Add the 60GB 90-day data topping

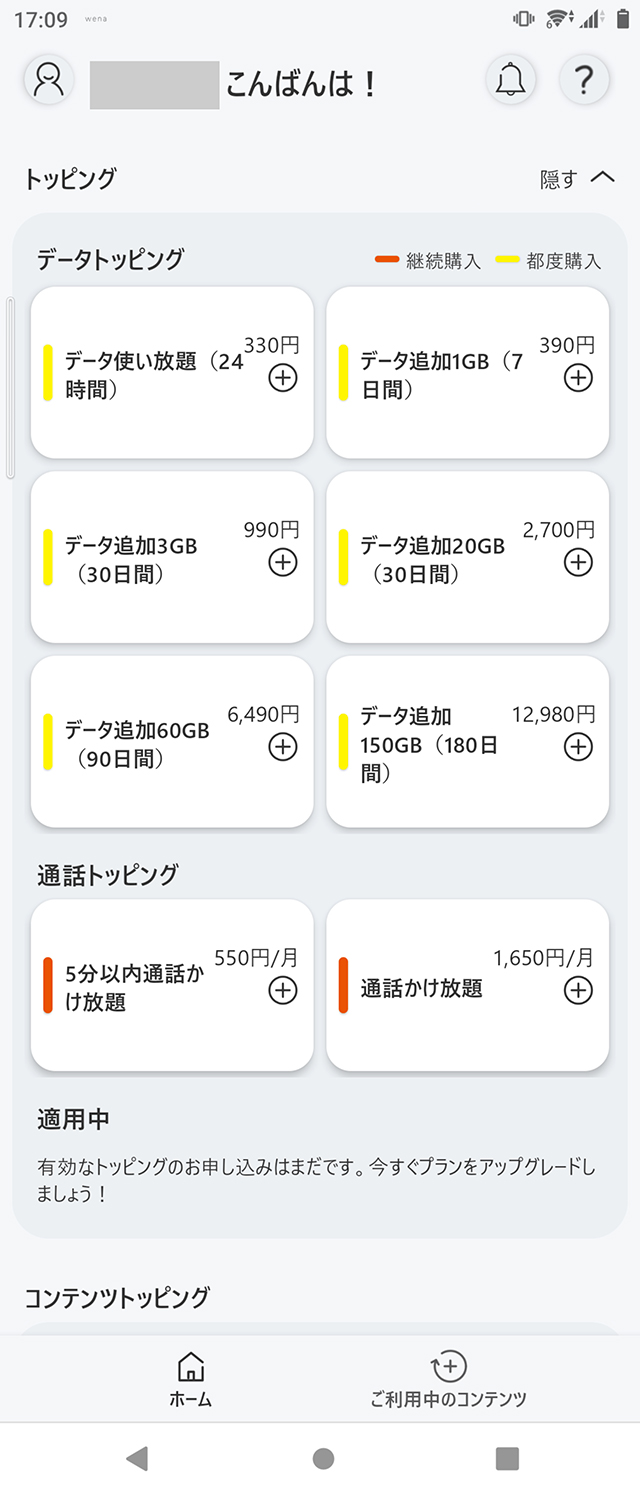(283, 746)
